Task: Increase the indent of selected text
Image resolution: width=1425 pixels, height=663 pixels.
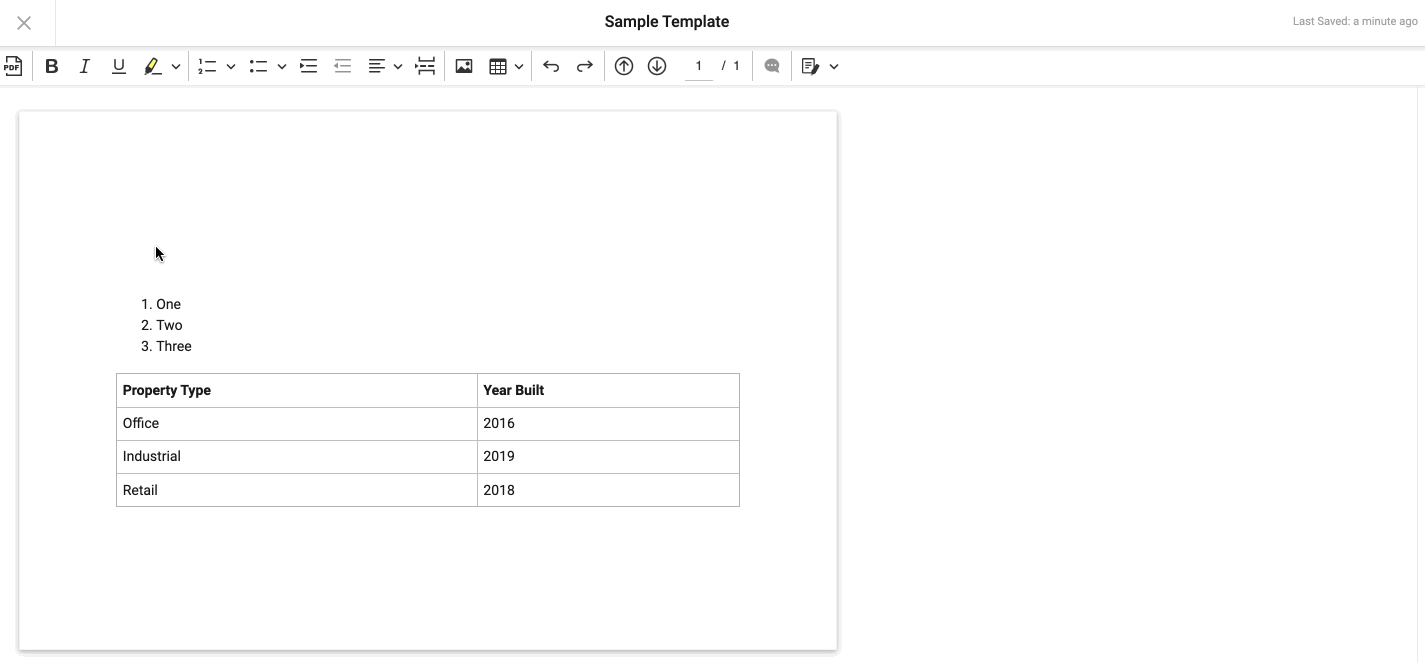Action: pos(308,65)
